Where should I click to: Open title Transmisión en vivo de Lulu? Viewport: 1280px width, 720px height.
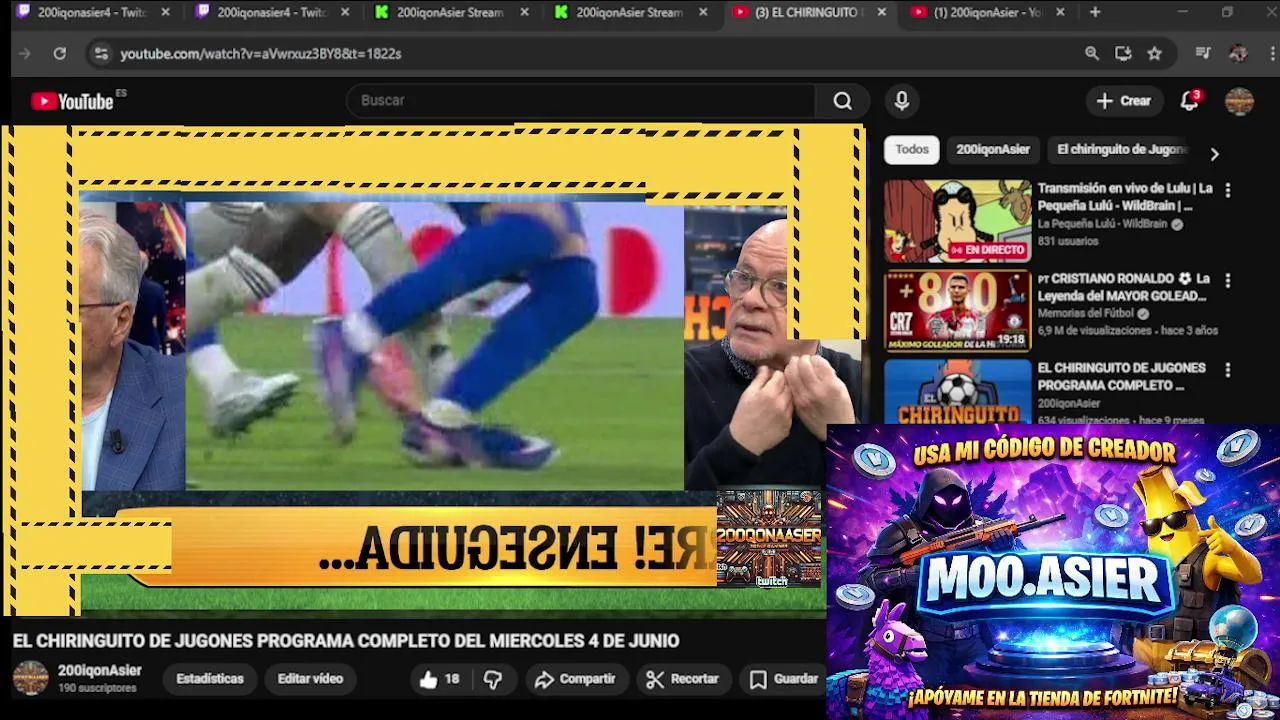(1124, 197)
